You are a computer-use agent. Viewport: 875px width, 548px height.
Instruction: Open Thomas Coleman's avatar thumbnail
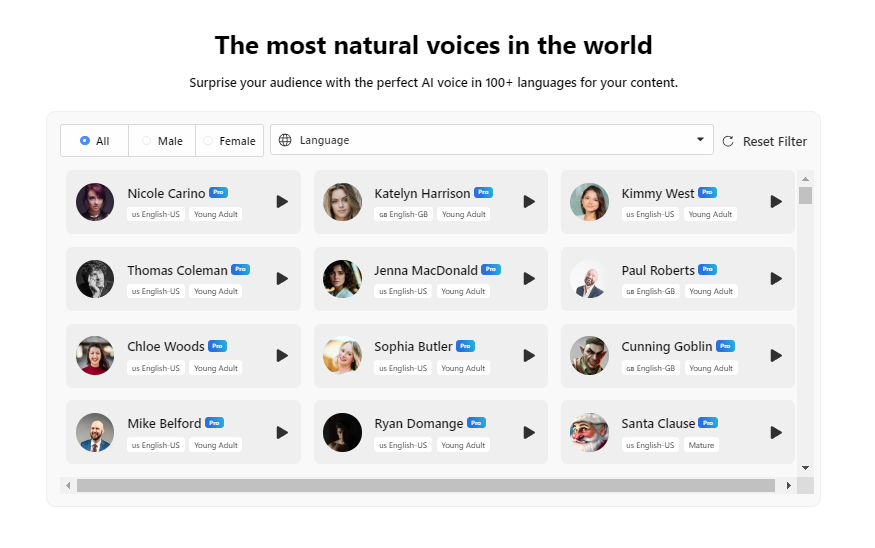tap(95, 279)
